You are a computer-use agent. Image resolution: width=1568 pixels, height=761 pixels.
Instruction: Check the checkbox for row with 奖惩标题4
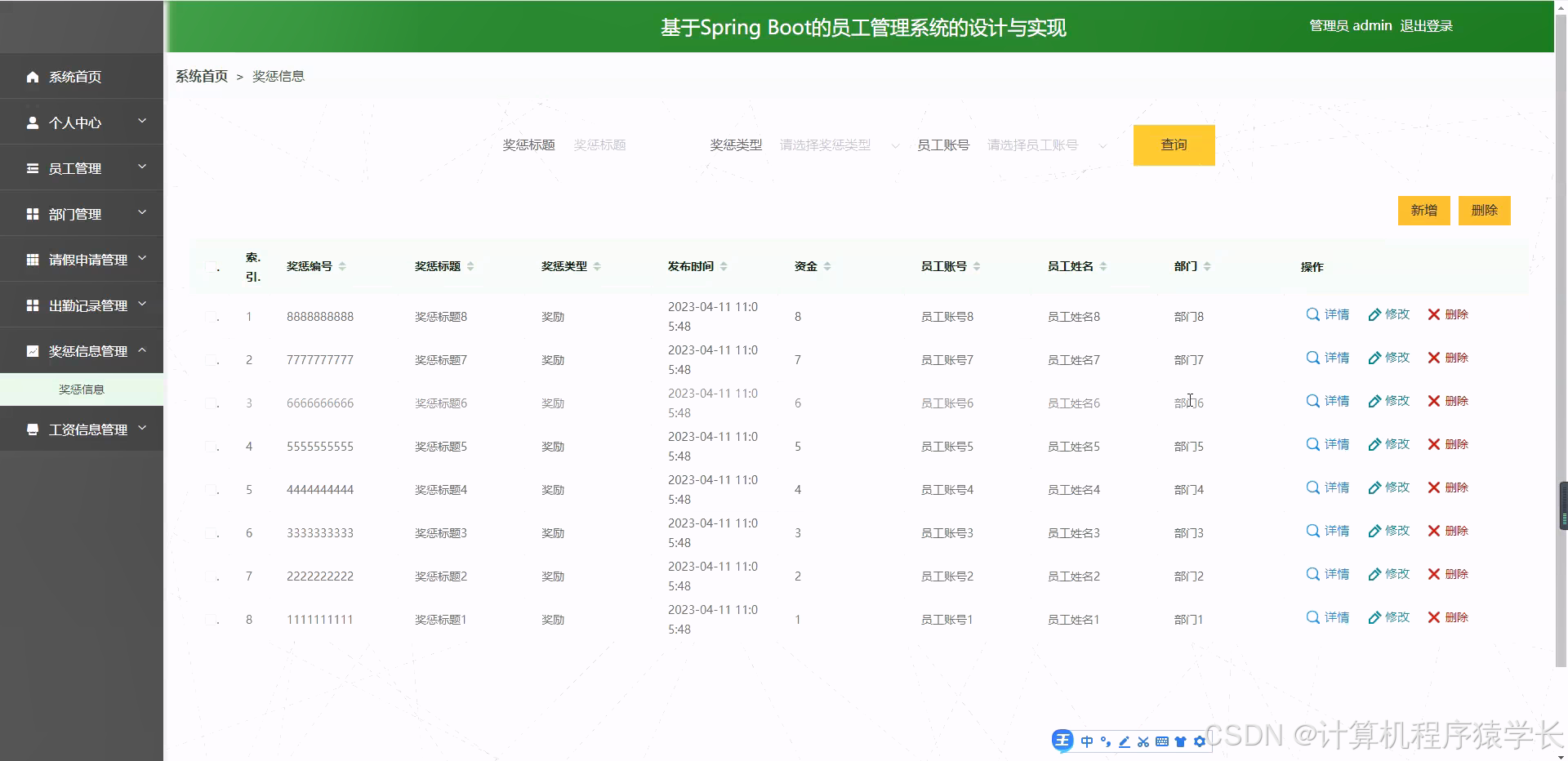213,489
